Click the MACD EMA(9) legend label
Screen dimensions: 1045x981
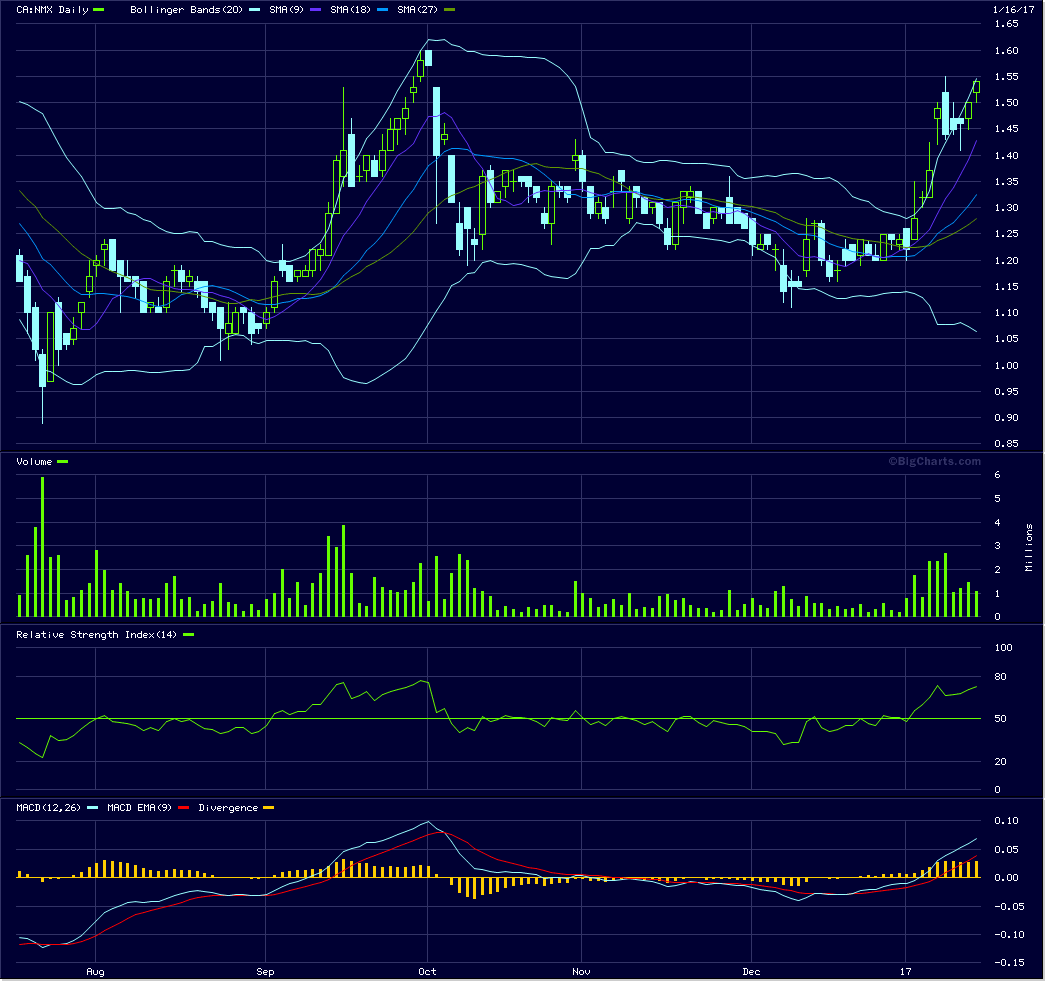pyautogui.click(x=139, y=807)
